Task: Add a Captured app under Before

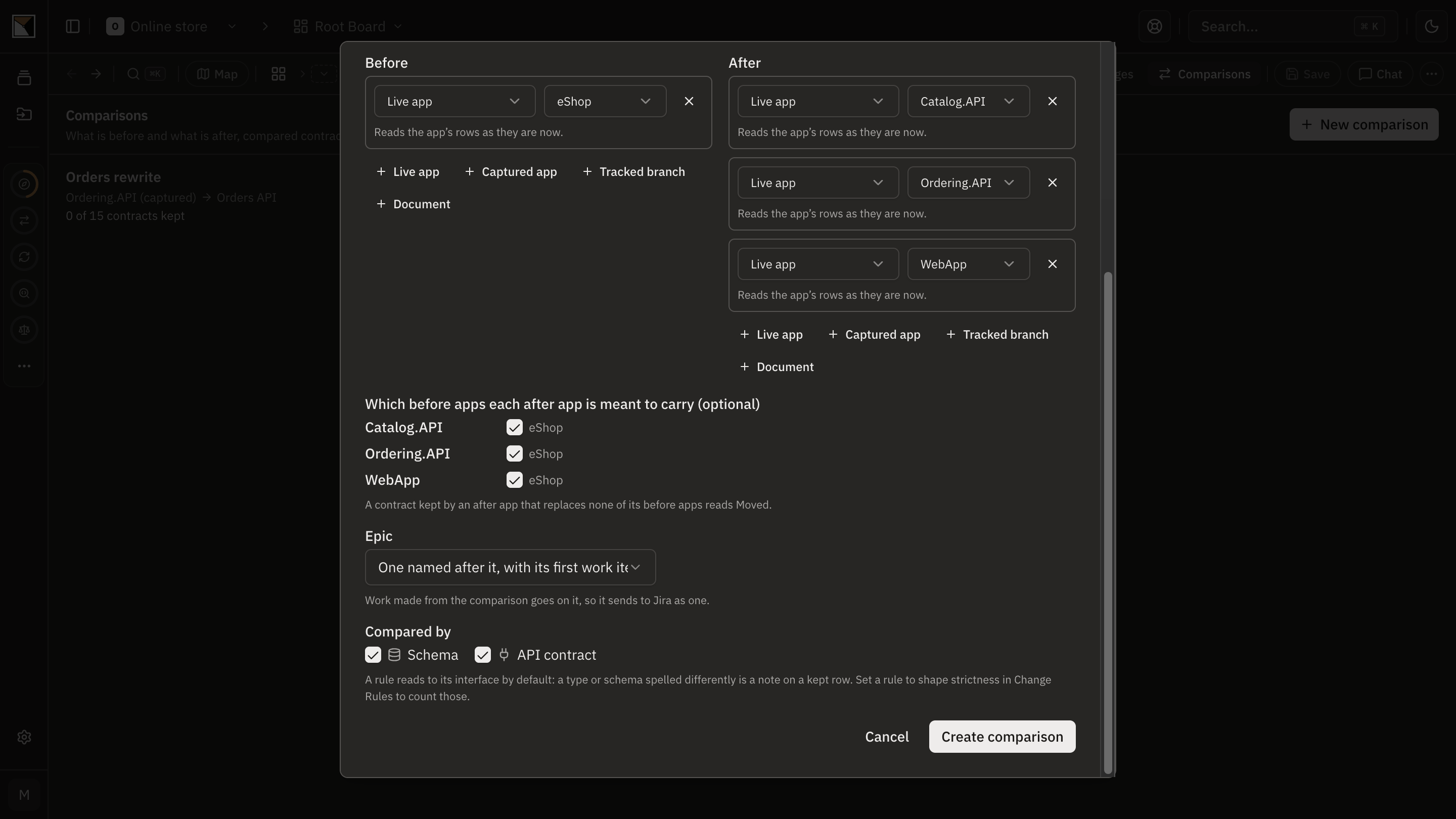Action: tap(511, 172)
